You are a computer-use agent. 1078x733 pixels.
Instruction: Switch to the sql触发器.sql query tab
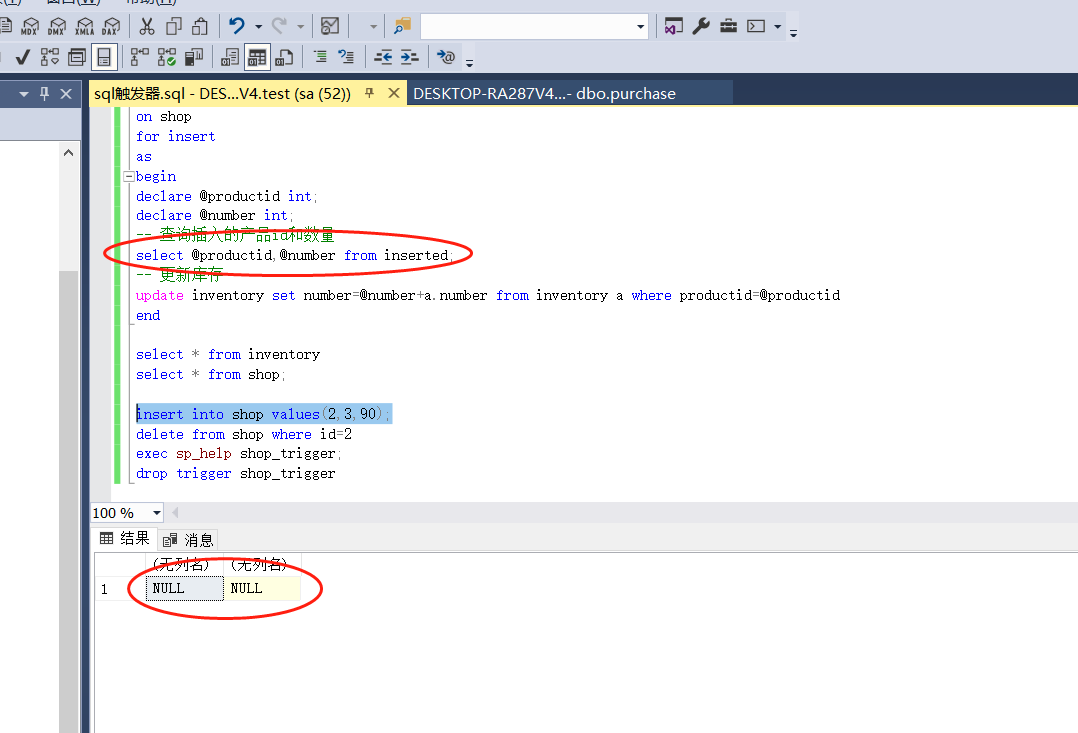[x=222, y=94]
